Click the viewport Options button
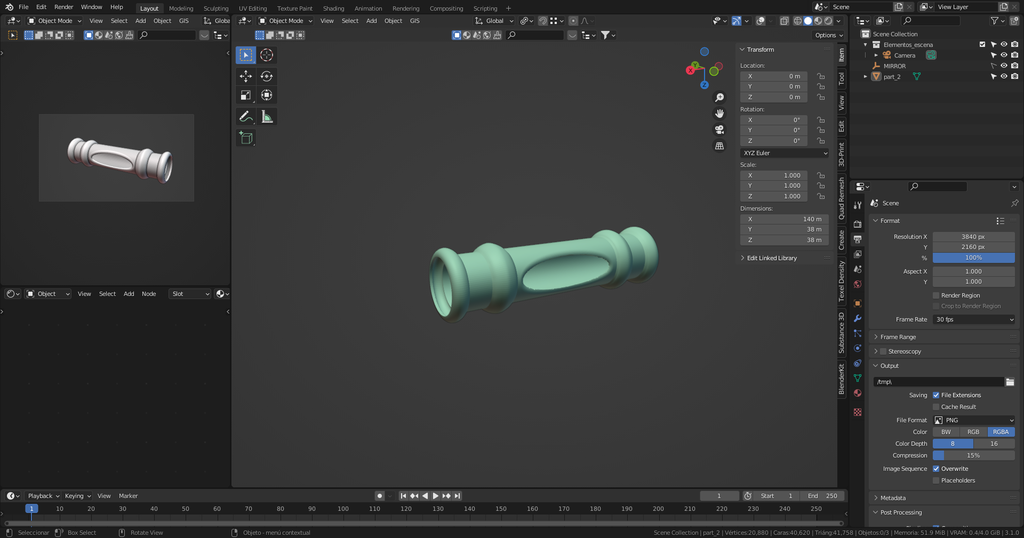The image size is (1024, 538). [828, 35]
